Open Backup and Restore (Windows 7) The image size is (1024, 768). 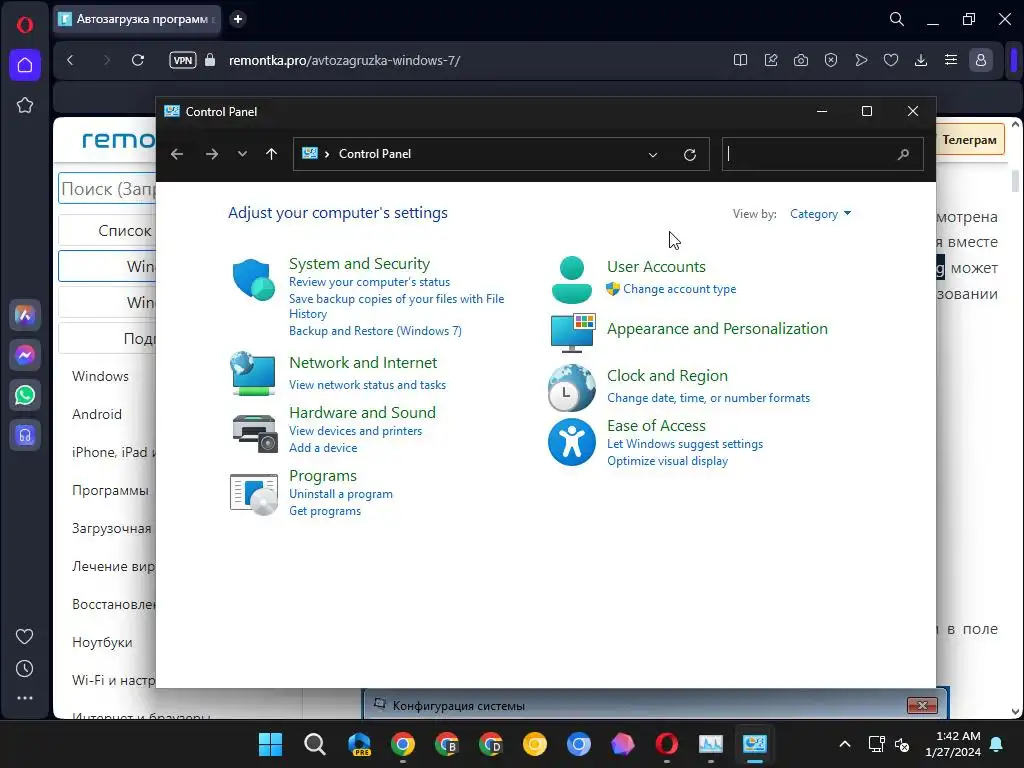(375, 331)
